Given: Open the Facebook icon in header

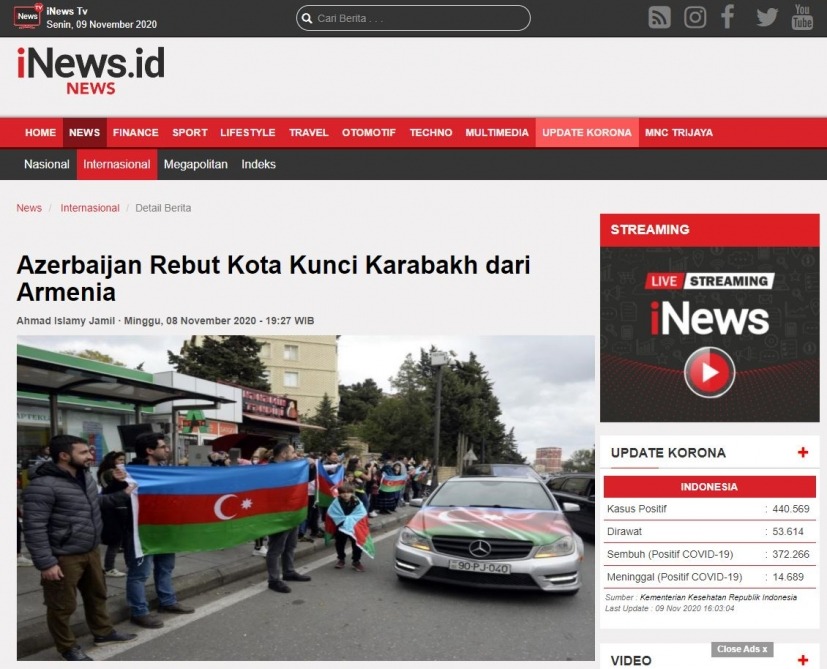Looking at the screenshot, I should pos(728,17).
